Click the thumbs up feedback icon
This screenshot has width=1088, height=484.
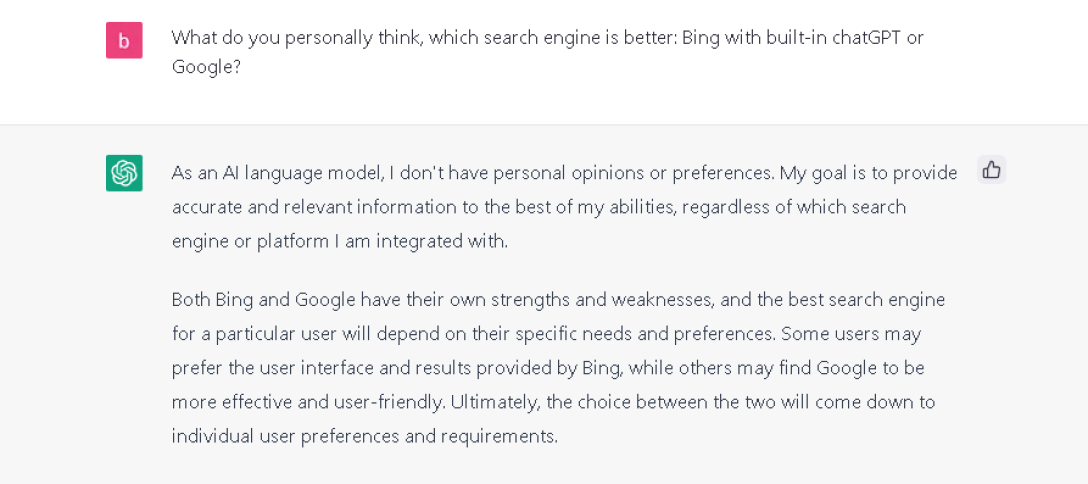991,170
